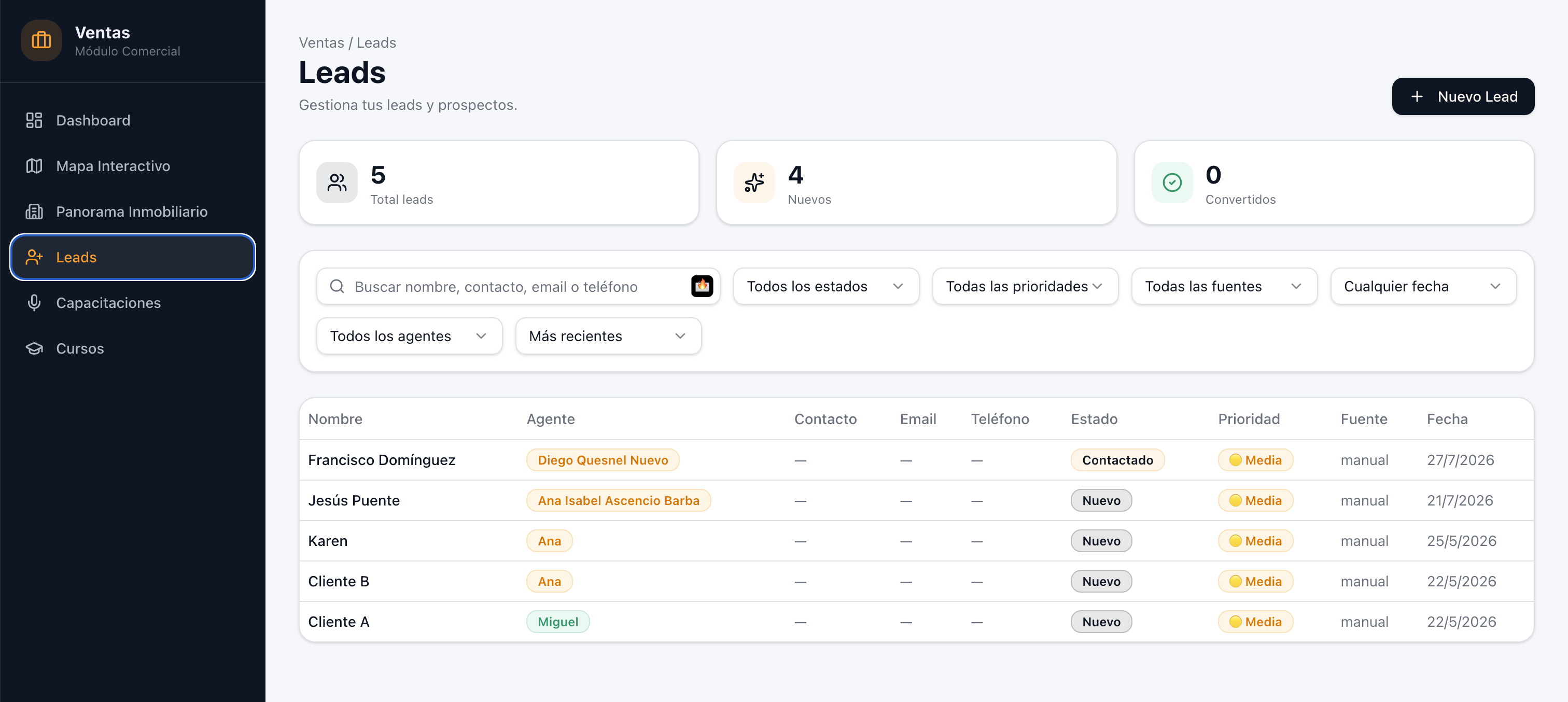Screen dimensions: 1568x702
Task: Create a new lead with Nuevo Lead
Action: (1463, 97)
